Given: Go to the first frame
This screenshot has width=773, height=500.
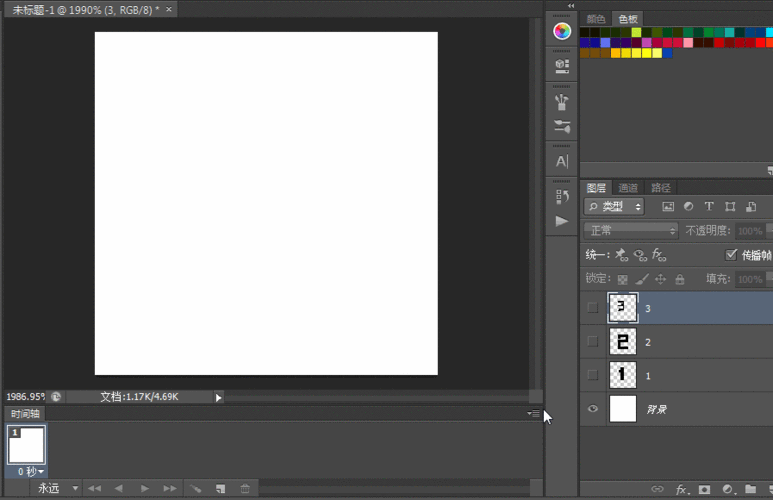Looking at the screenshot, I should pos(94,489).
